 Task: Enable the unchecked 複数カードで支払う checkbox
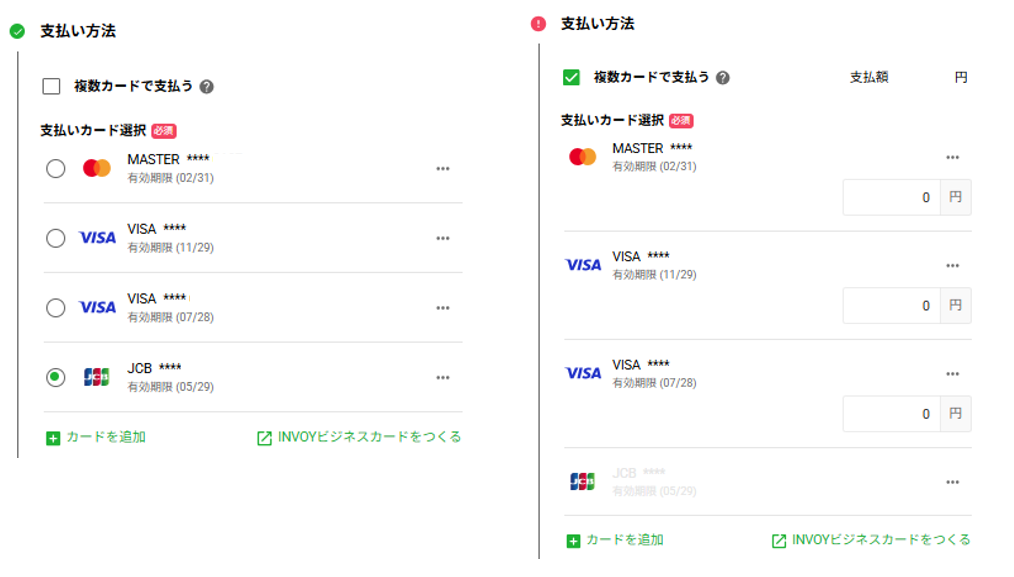pyautogui.click(x=51, y=86)
